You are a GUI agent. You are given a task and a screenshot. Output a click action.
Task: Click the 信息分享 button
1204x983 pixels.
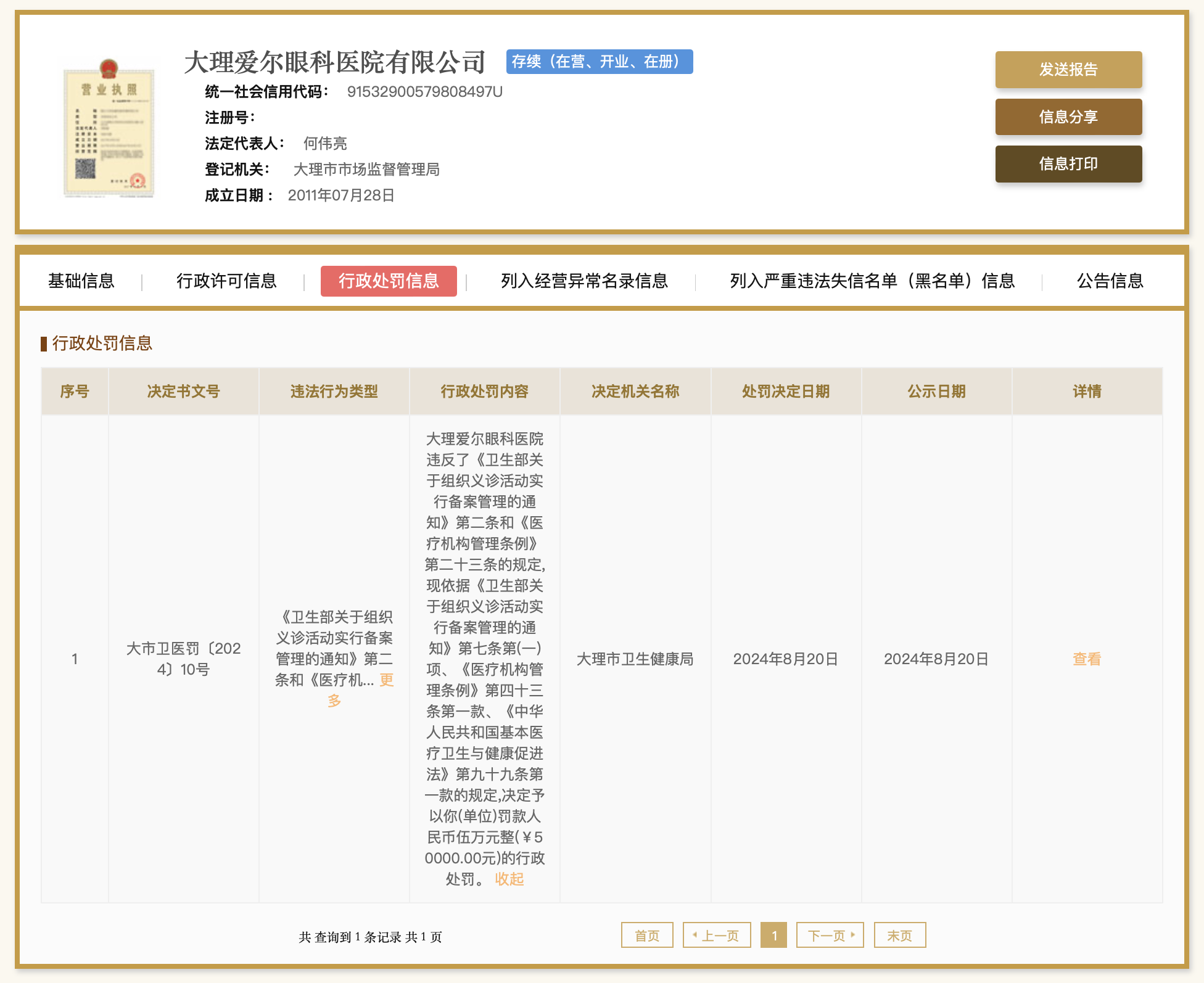1068,117
